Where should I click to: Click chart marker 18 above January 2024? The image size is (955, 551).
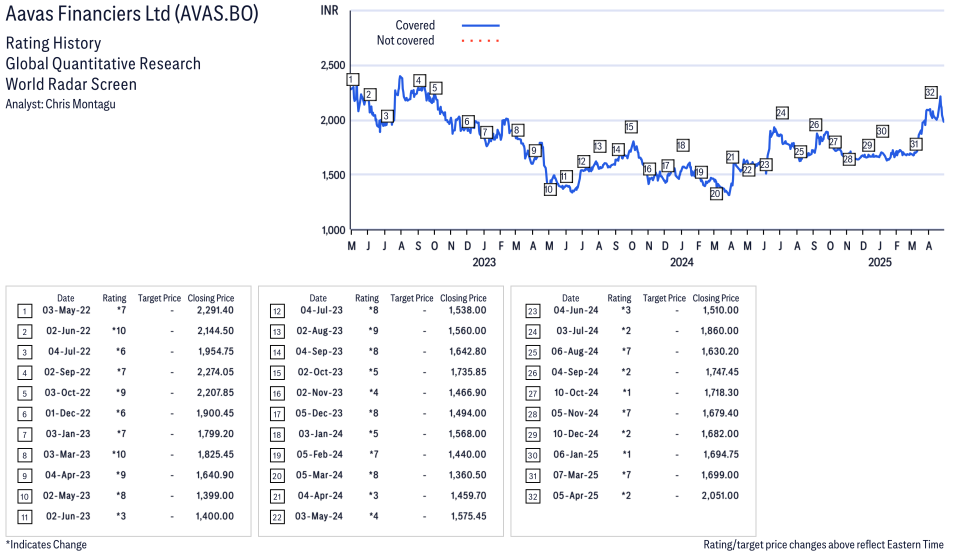pyautogui.click(x=682, y=146)
